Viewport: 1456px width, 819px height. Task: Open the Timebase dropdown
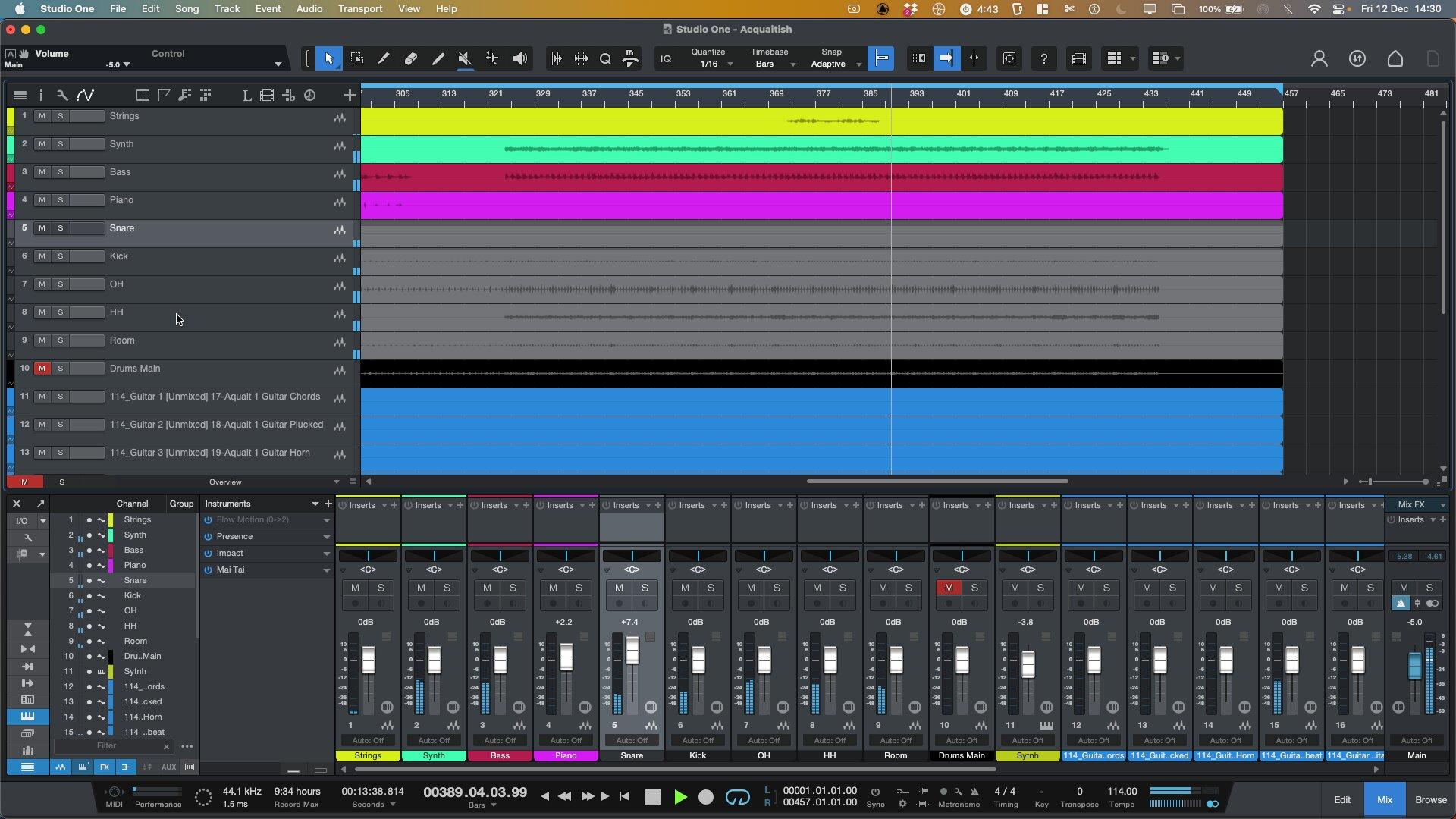tap(793, 64)
